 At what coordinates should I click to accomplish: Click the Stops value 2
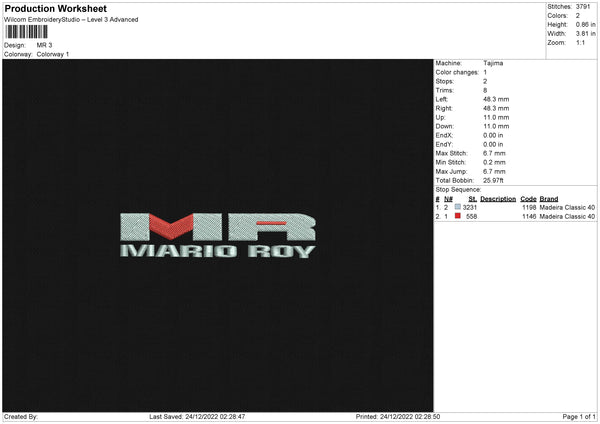tap(485, 82)
